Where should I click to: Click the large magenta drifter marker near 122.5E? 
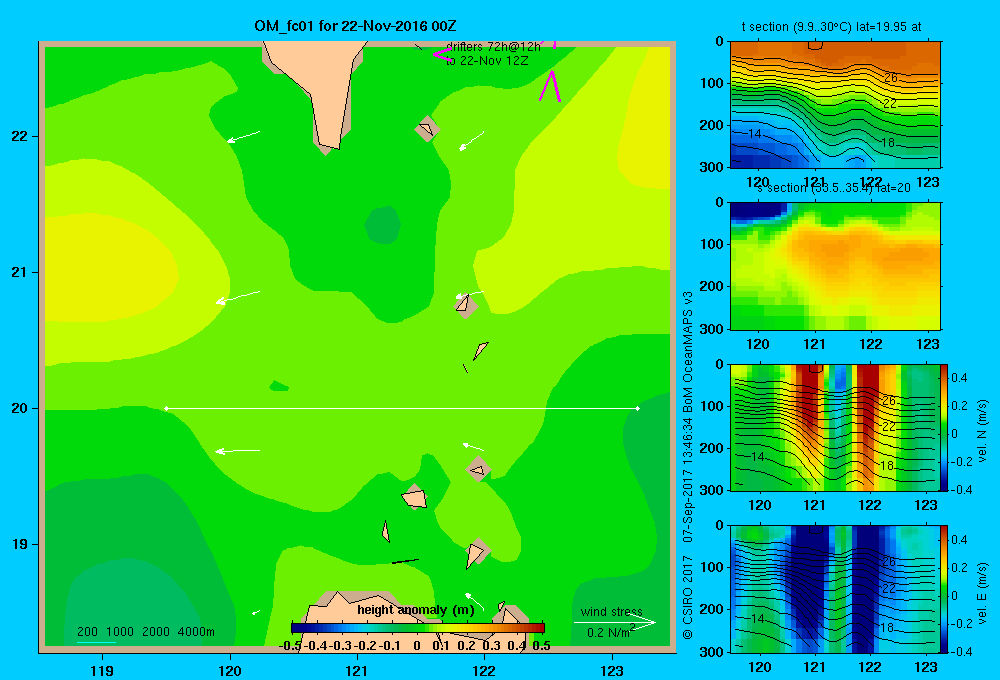tap(550, 86)
